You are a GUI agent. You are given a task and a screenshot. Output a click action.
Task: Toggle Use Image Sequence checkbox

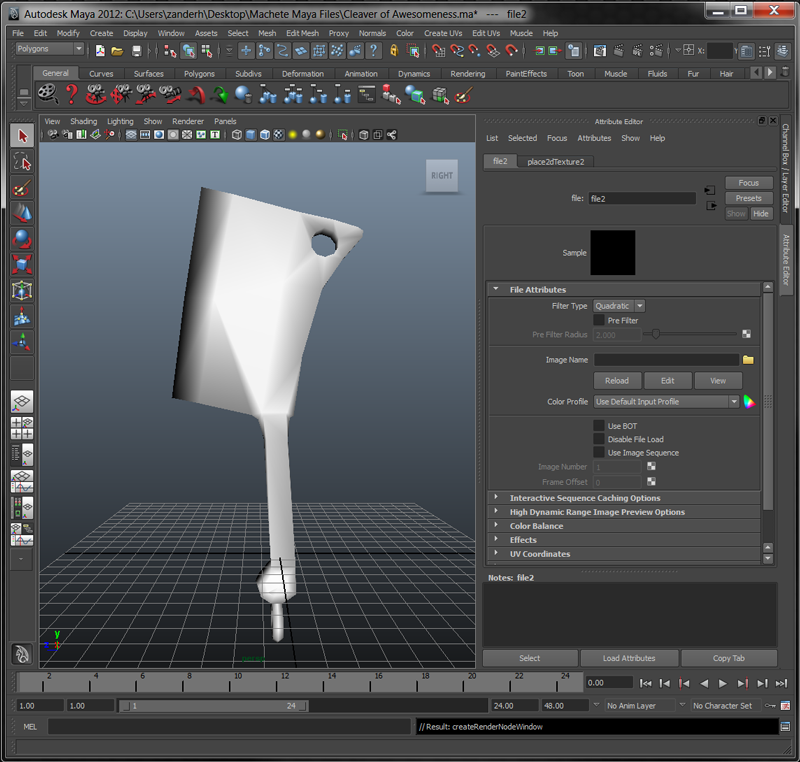tap(599, 453)
